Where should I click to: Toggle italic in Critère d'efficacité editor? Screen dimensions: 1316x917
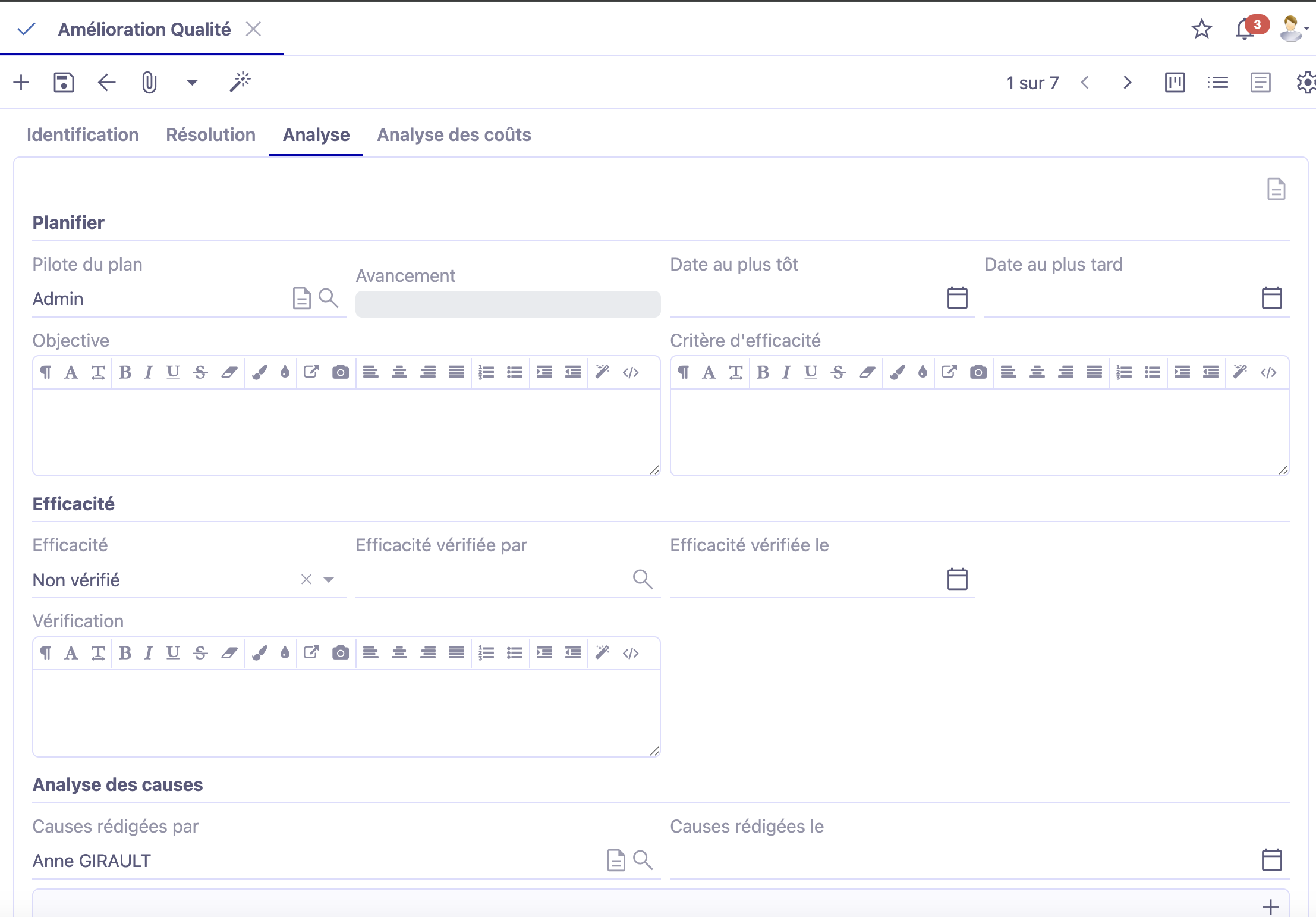(786, 372)
